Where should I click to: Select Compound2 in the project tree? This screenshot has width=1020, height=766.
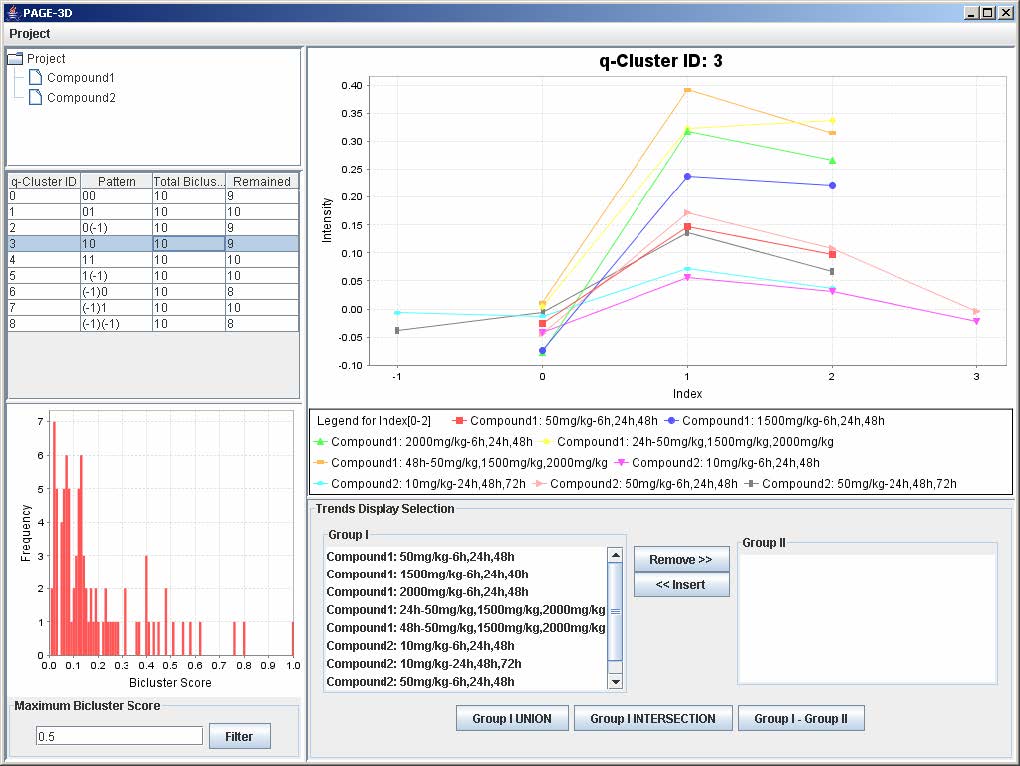81,98
